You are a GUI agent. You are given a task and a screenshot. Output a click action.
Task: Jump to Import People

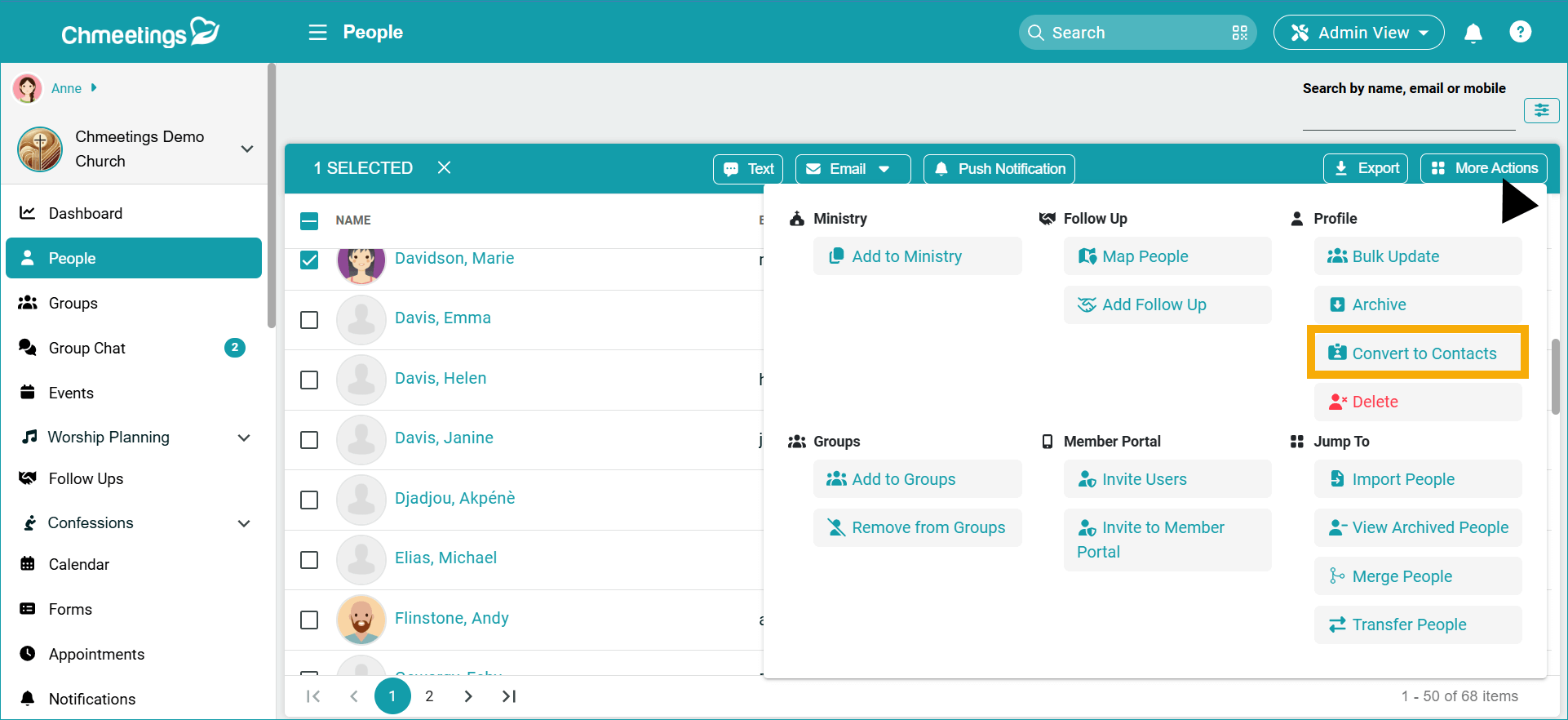click(x=1418, y=479)
